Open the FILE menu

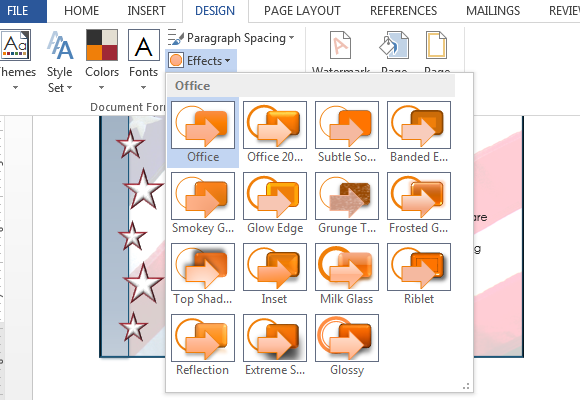tap(18, 11)
